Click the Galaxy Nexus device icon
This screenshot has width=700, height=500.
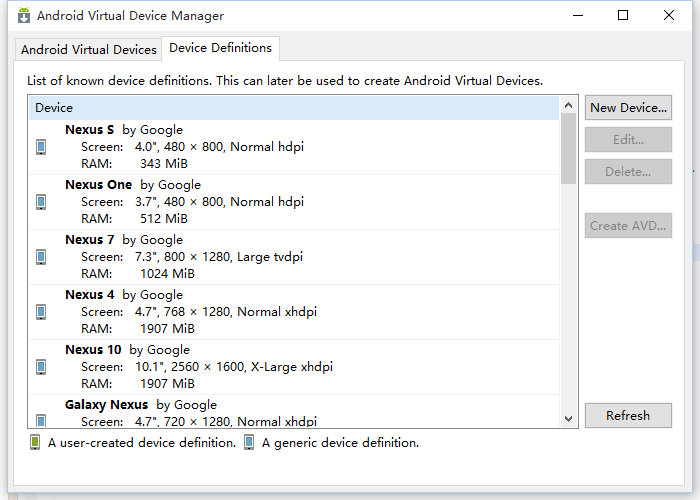(41, 421)
